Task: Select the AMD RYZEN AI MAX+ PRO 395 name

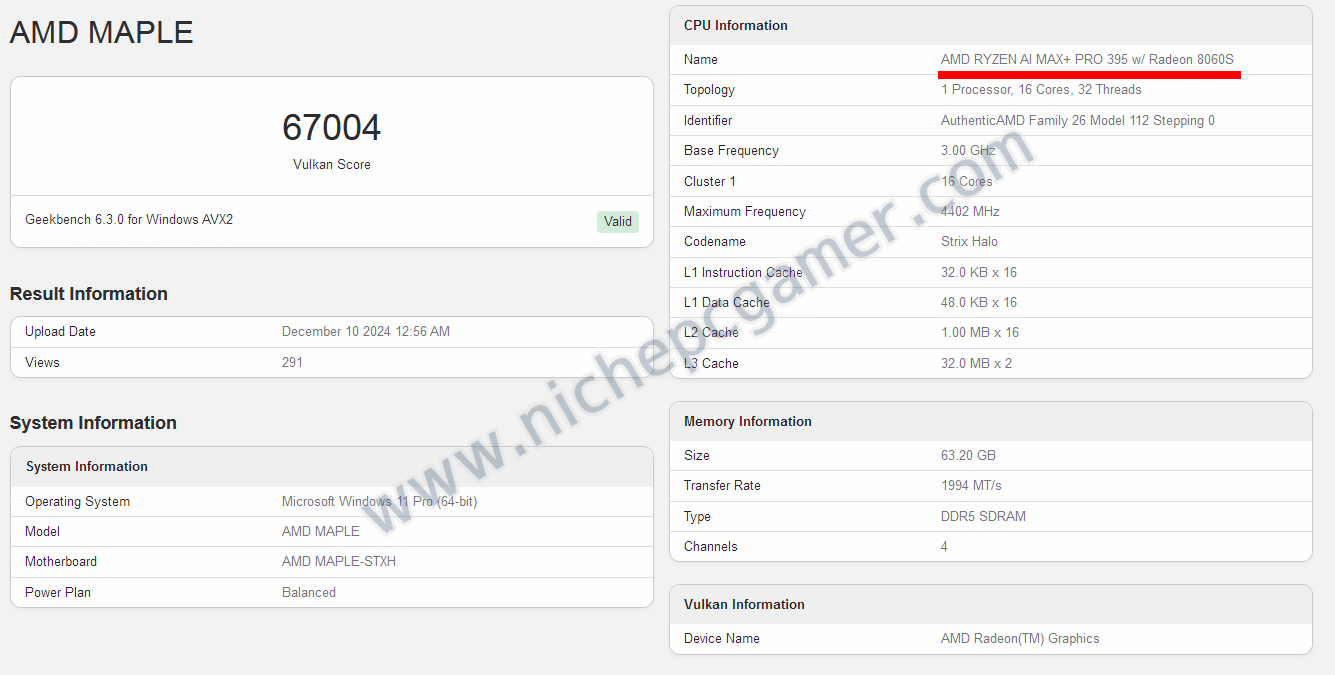Action: [1087, 59]
